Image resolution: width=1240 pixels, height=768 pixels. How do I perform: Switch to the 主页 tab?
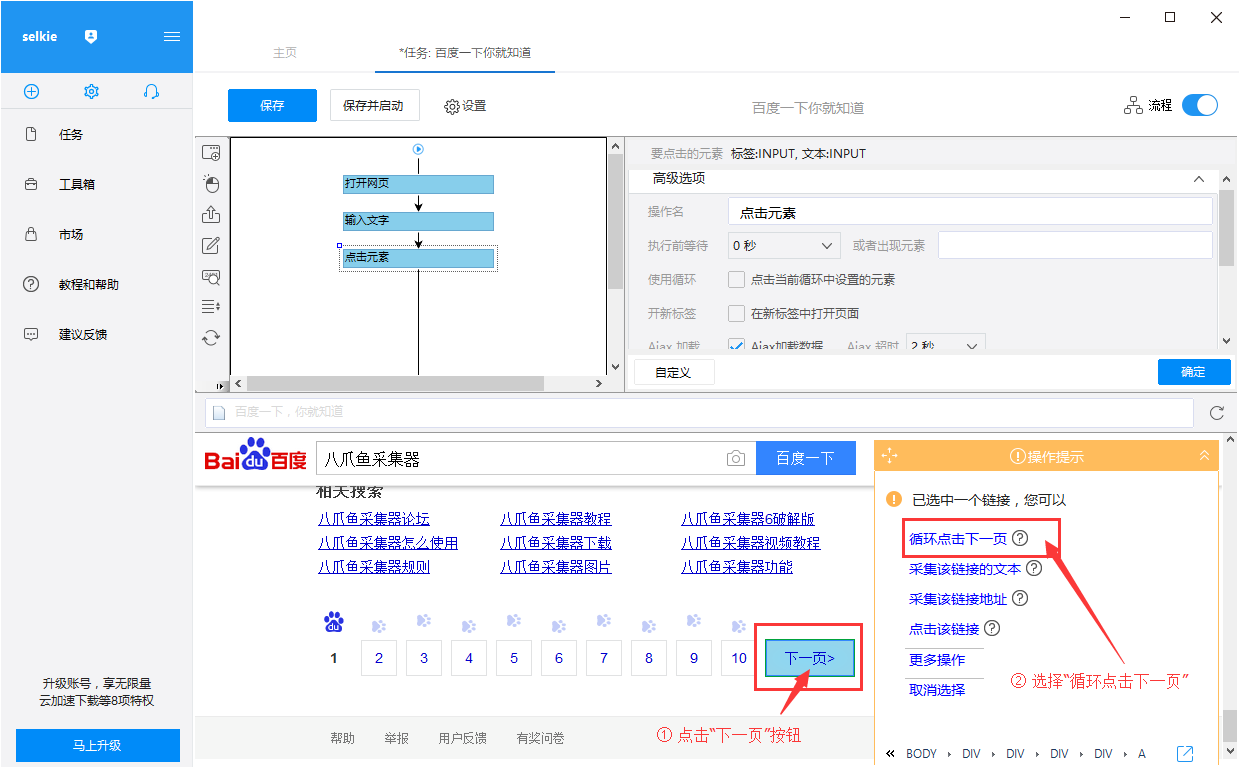285,52
